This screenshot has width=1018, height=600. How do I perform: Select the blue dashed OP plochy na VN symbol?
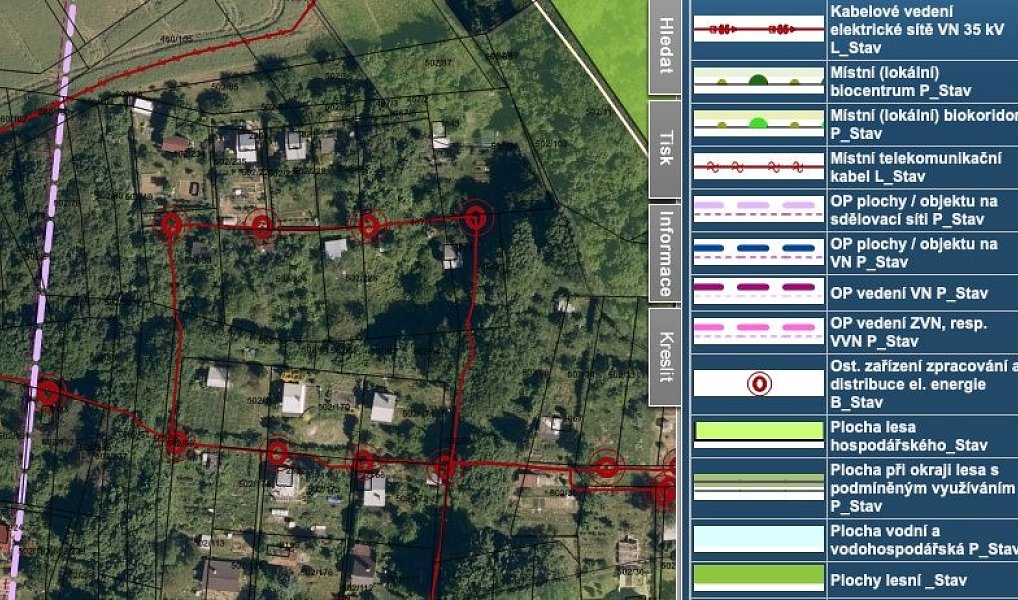(759, 252)
